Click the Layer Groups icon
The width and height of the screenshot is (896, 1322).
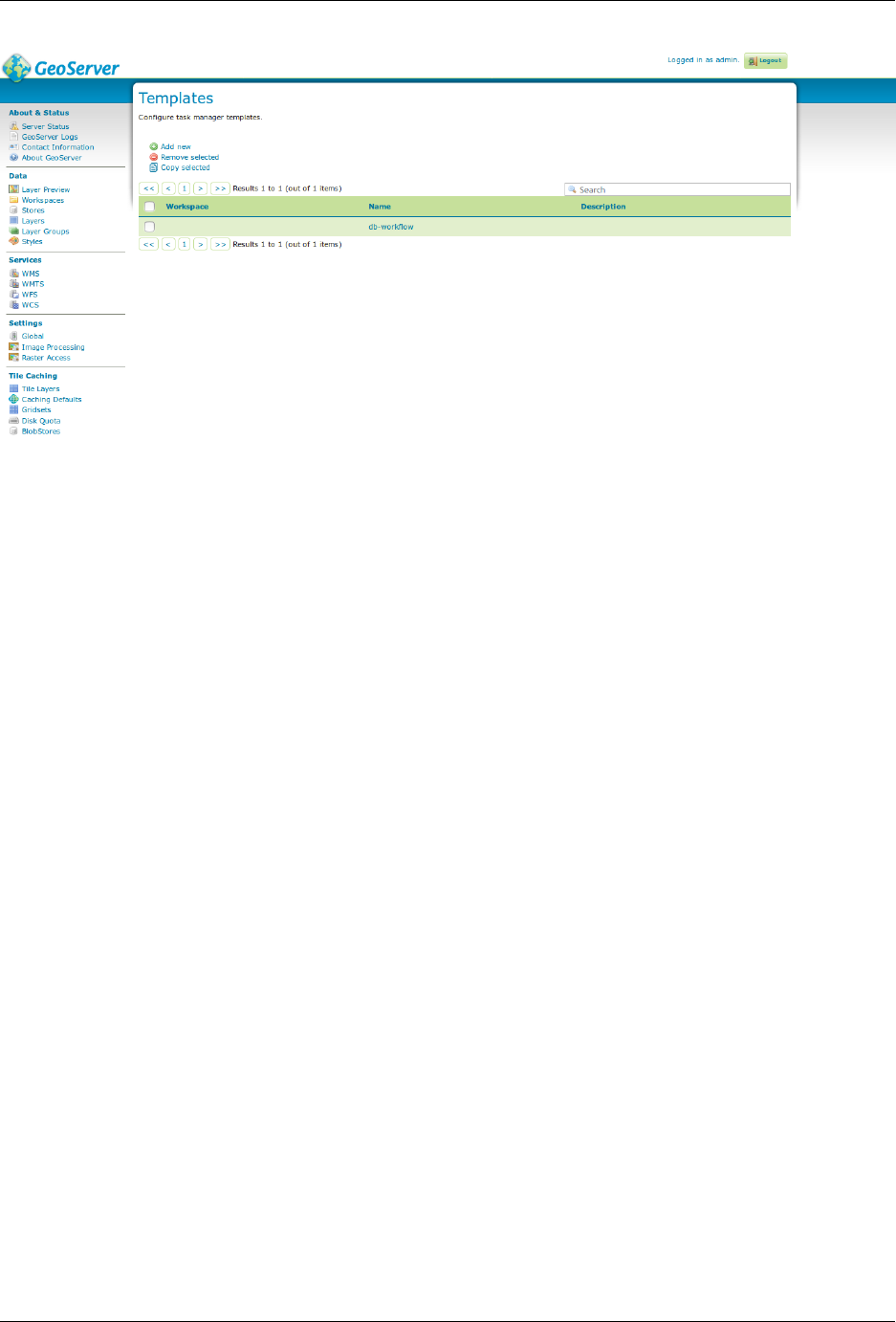(x=14, y=231)
